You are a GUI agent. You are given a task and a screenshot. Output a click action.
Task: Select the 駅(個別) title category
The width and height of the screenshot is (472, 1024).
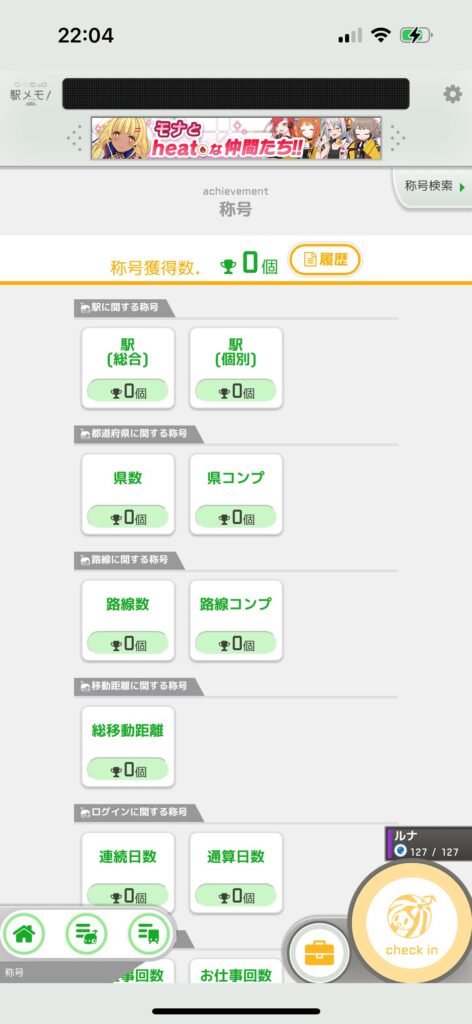[x=236, y=368]
